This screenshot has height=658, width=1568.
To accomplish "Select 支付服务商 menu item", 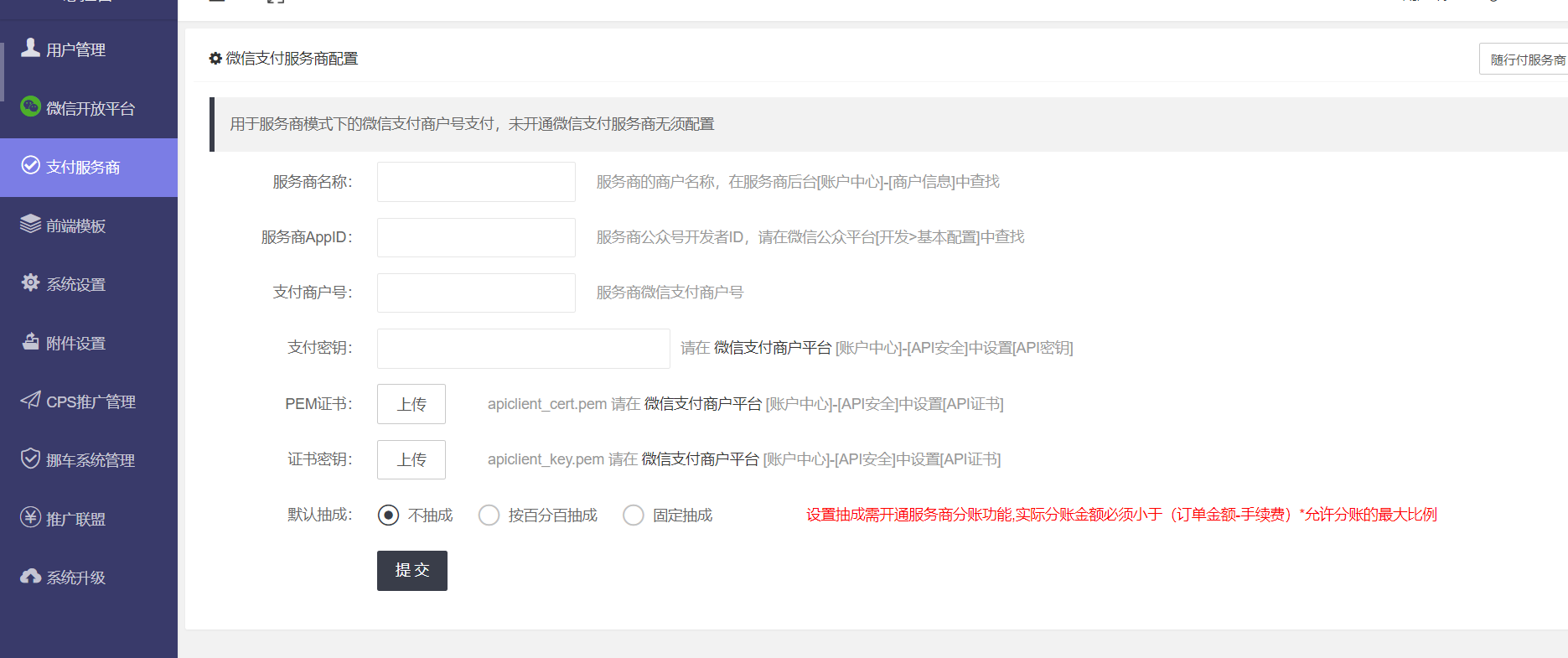I will point(89,168).
